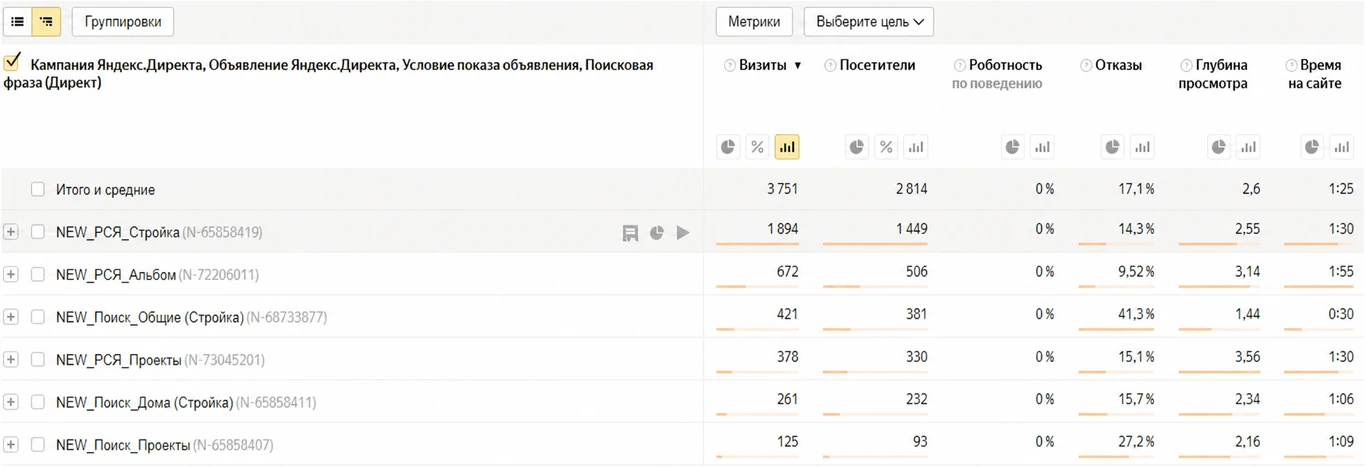Expand the NEW_РСЯ_Стройка row
The height and width of the screenshot is (467, 1365).
11,232
